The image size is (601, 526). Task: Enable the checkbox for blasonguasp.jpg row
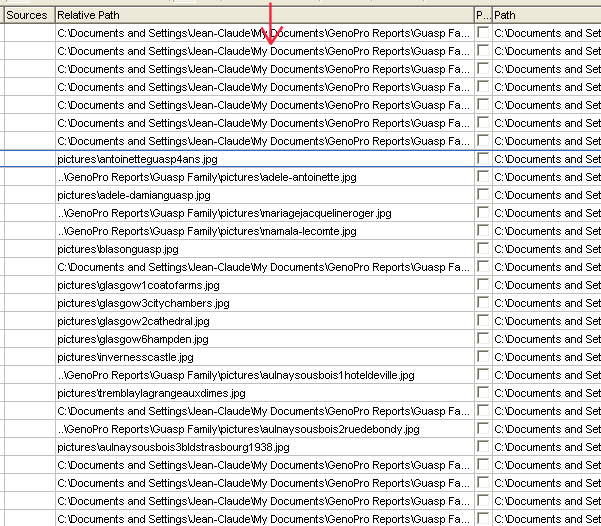click(x=484, y=249)
